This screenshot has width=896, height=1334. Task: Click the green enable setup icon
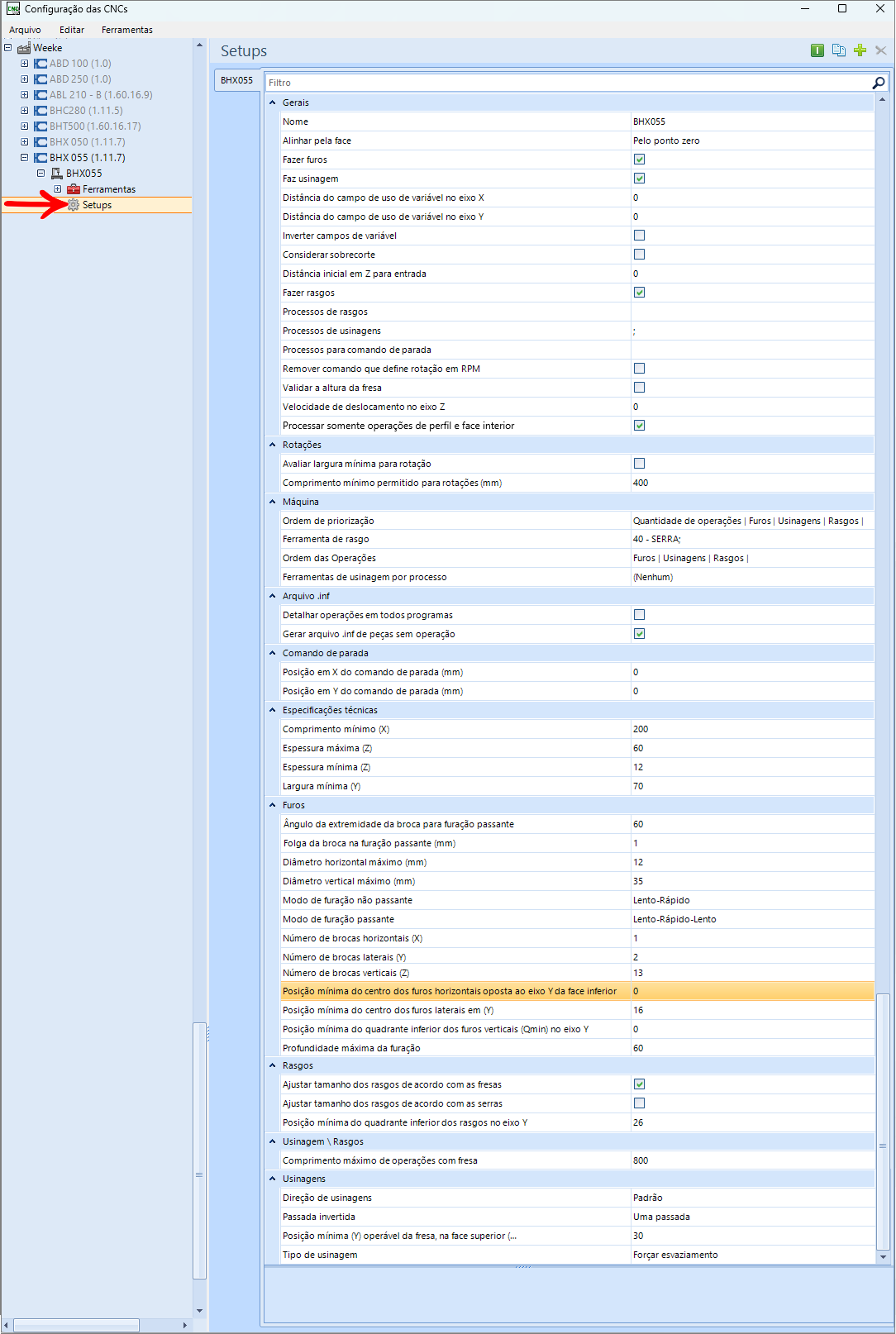817,50
